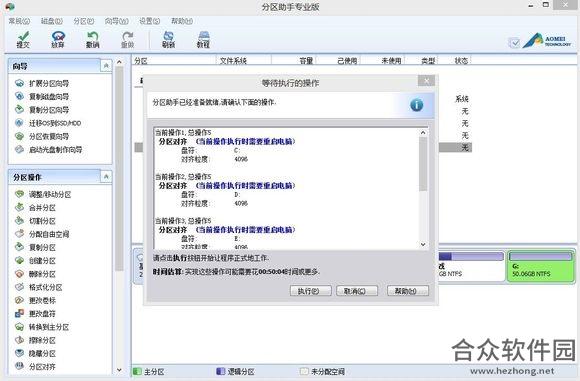The width and height of the screenshot is (580, 381).
Task: Click sidebar scrollbar up arrow
Action: pyautogui.click(x=119, y=62)
